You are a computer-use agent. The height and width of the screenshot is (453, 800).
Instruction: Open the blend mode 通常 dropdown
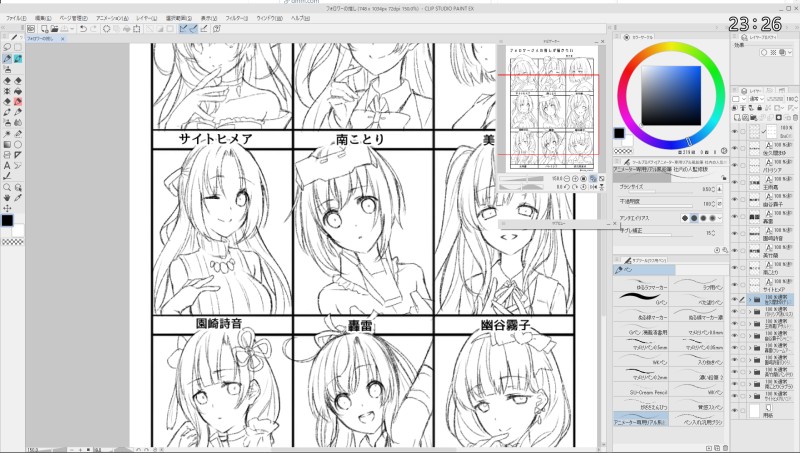pyautogui.click(x=756, y=99)
